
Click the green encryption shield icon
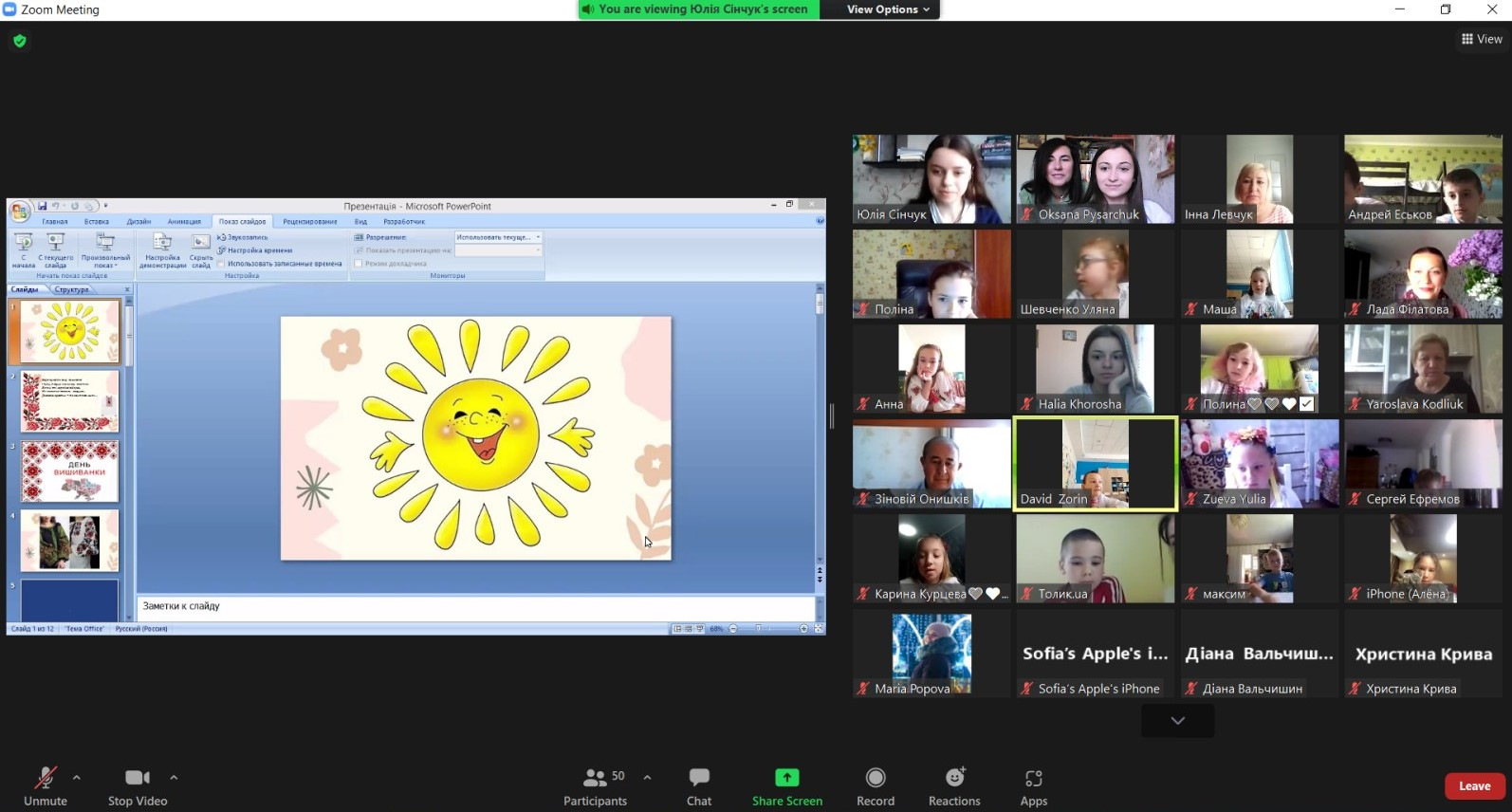click(20, 41)
